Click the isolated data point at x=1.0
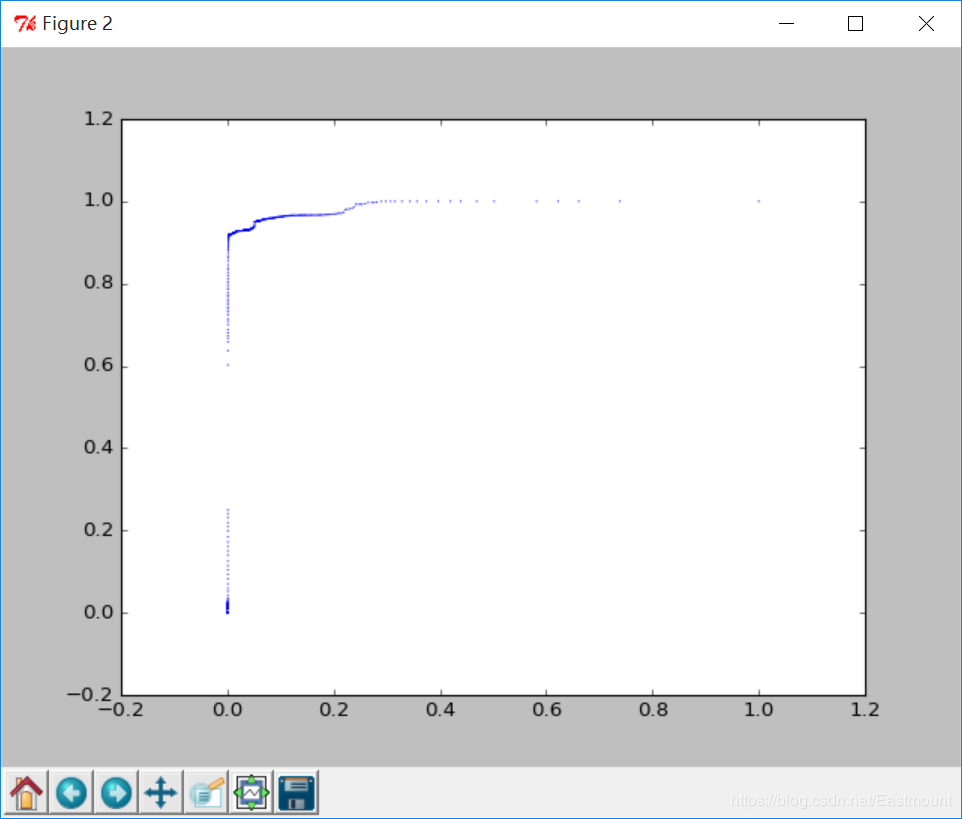This screenshot has height=819, width=962. [759, 201]
